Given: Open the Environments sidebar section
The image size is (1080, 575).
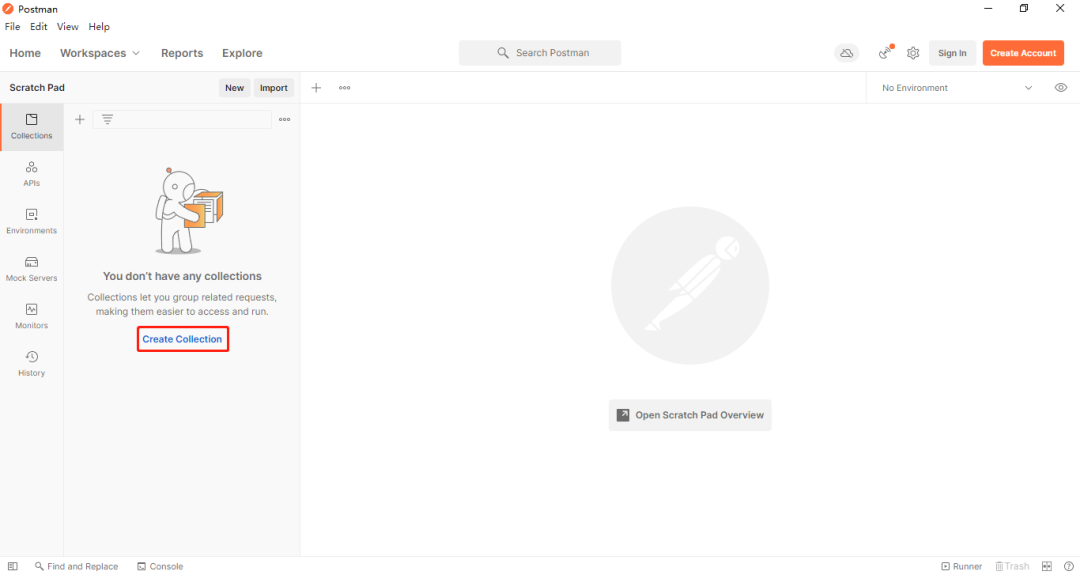Looking at the screenshot, I should click(32, 222).
